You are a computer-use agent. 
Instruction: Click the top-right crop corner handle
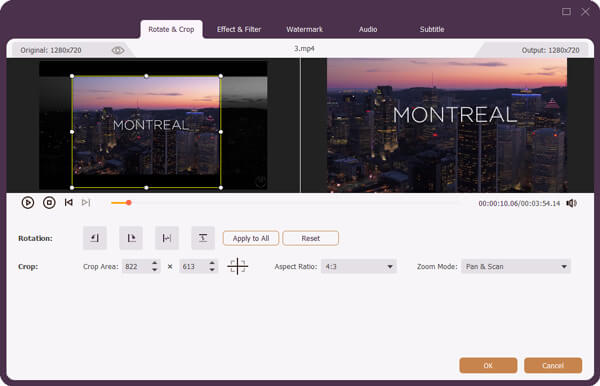click(x=221, y=76)
